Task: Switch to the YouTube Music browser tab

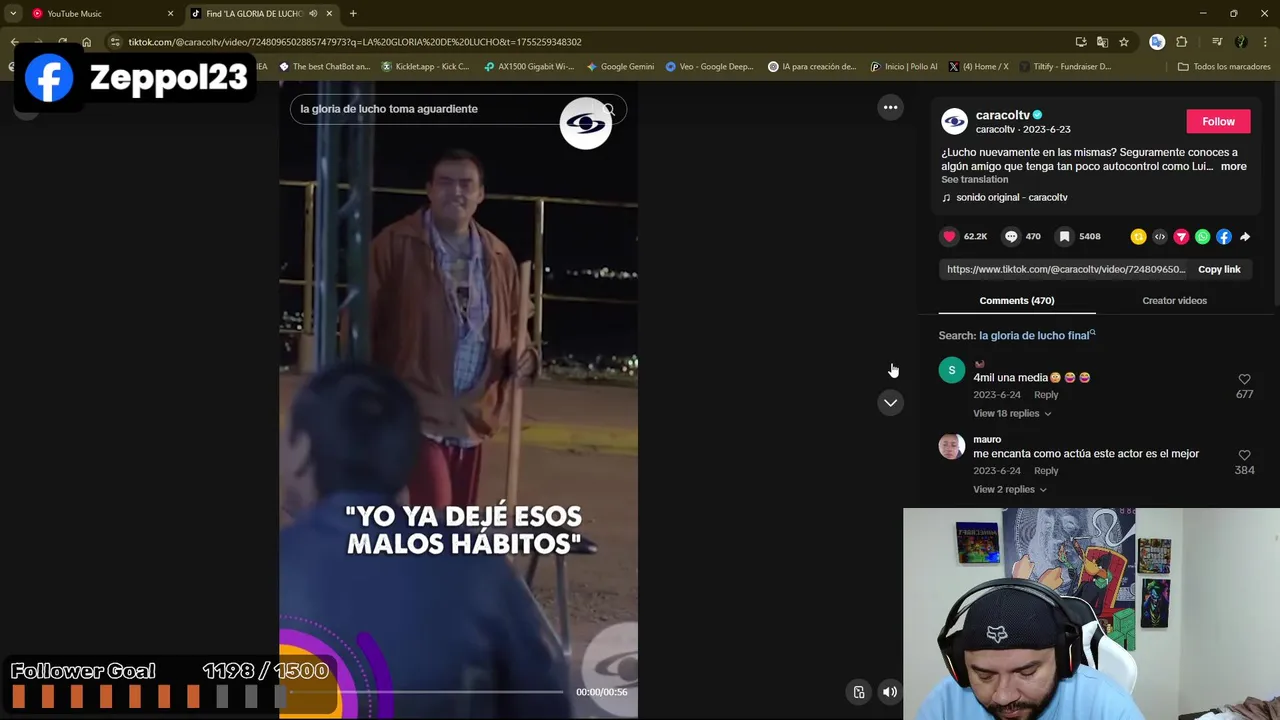Action: (x=99, y=14)
